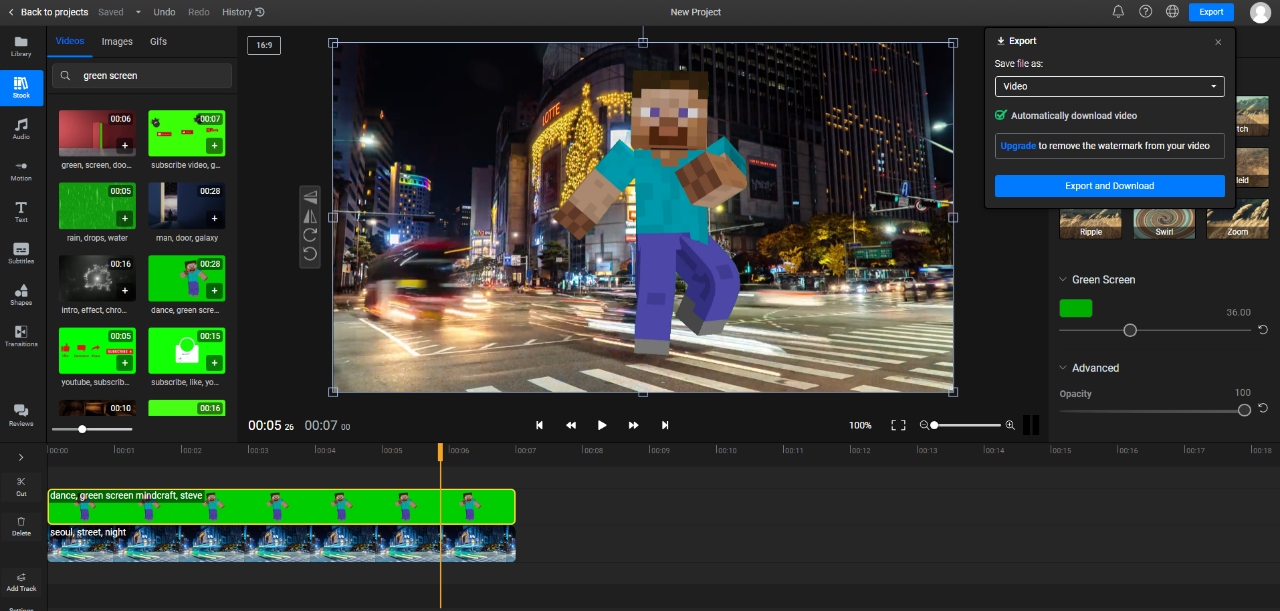The image size is (1280, 611).
Task: Toggle Automatically download video checkbox
Action: tap(1001, 115)
